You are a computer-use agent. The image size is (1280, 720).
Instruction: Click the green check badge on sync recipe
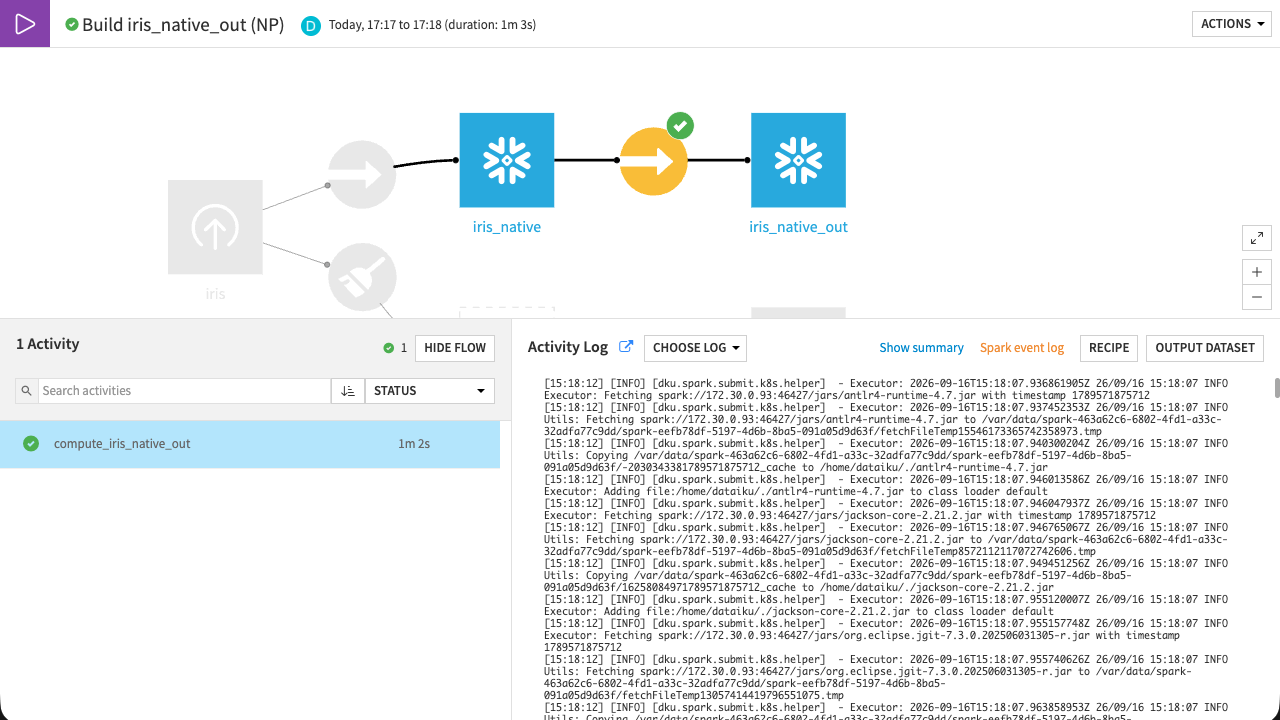coord(680,126)
